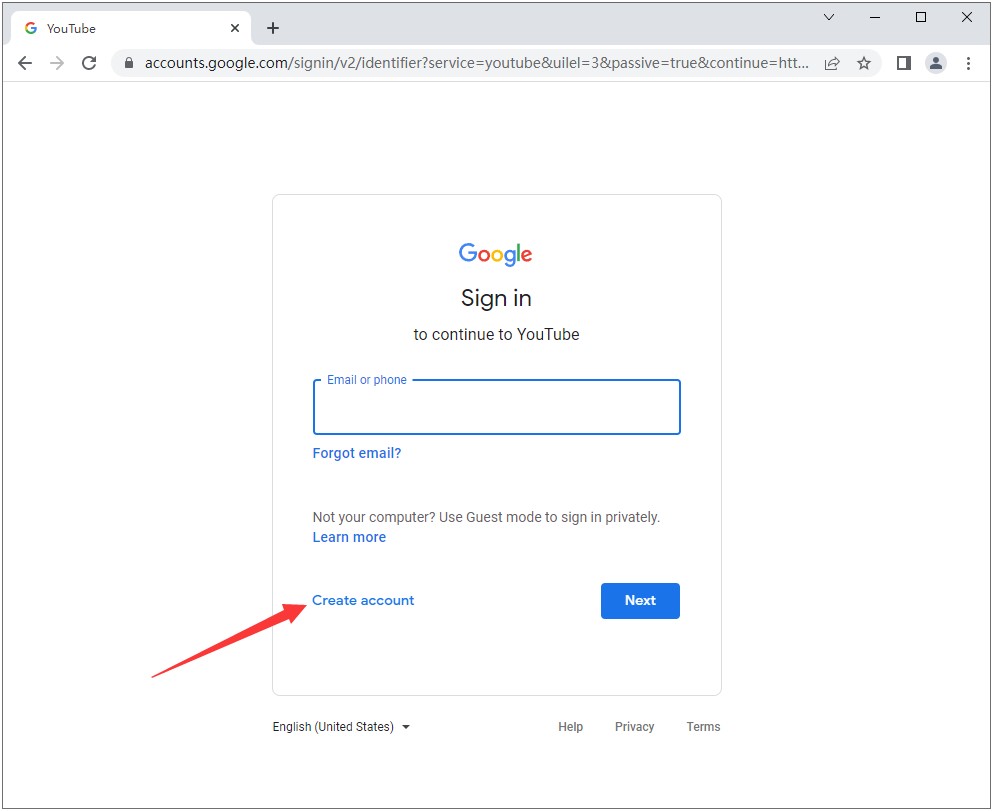Click the browser back arrow

[25, 63]
